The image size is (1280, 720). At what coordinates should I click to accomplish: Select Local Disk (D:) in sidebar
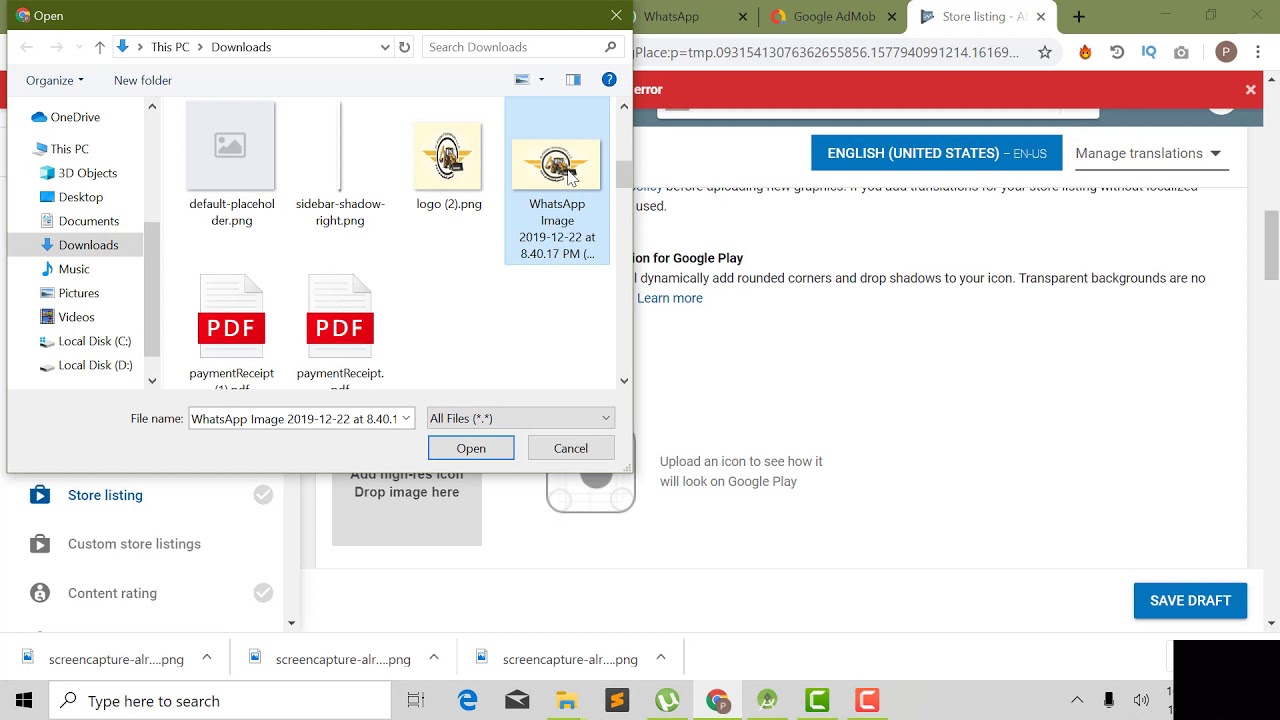coord(85,365)
